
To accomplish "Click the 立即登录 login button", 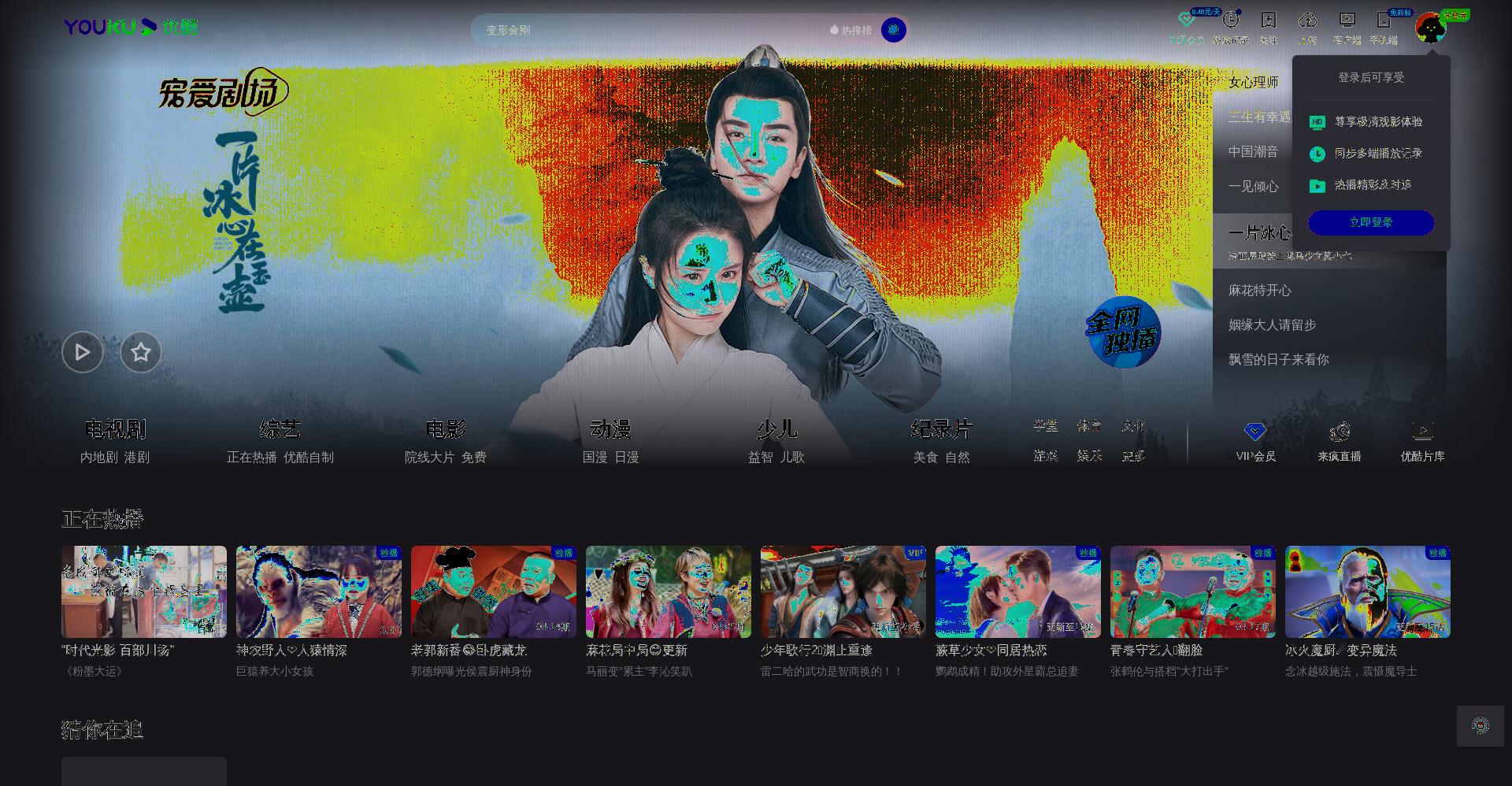I will pyautogui.click(x=1371, y=222).
